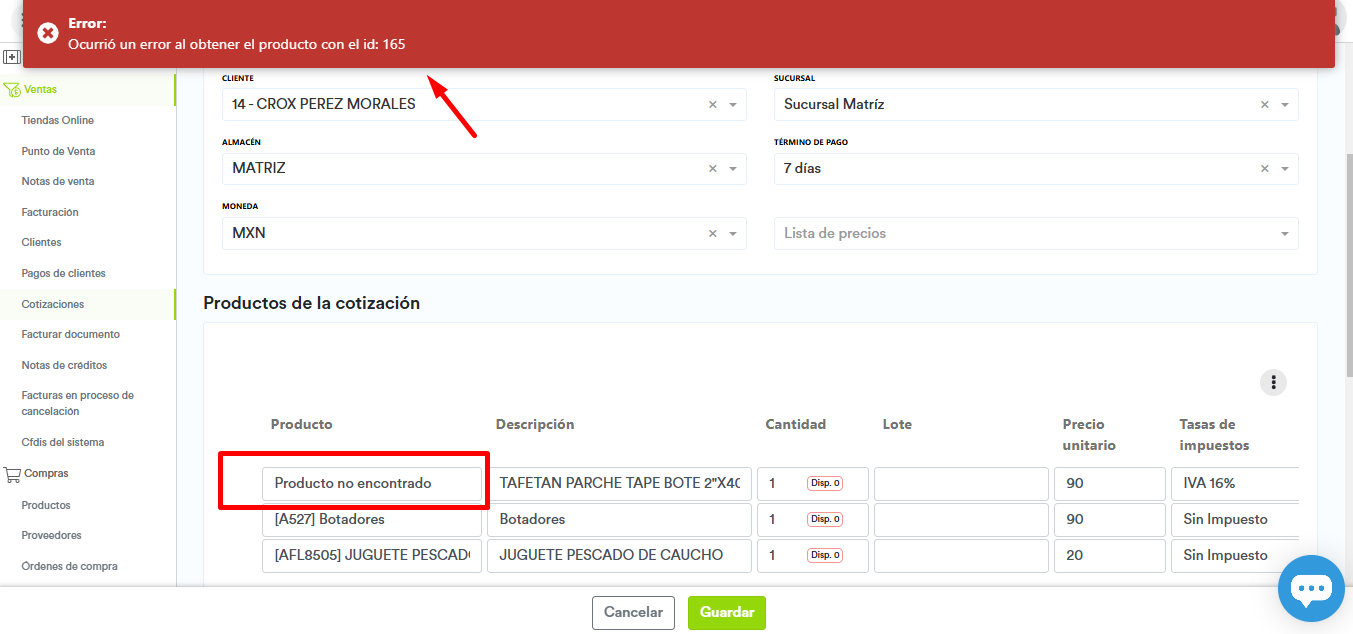The width and height of the screenshot is (1353, 634).
Task: Click the red error close icon
Action: tap(47, 33)
